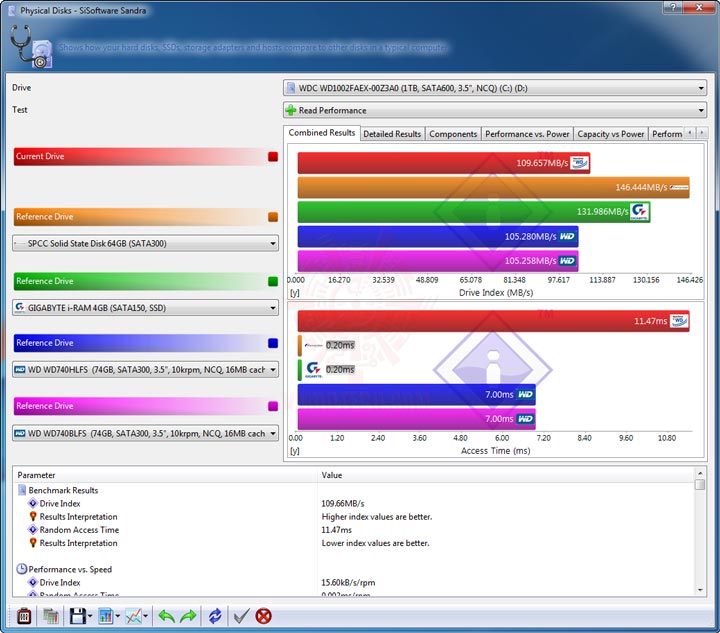Click the gray checkmark OK icon
Screen dimensions: 720x633
tap(242, 616)
